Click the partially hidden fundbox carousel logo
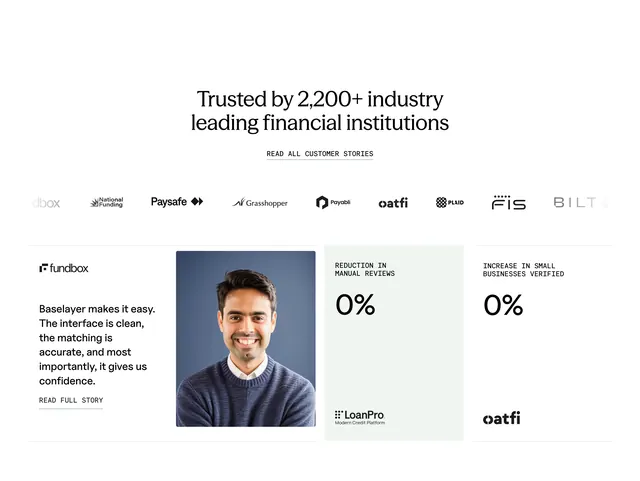 click(46, 203)
